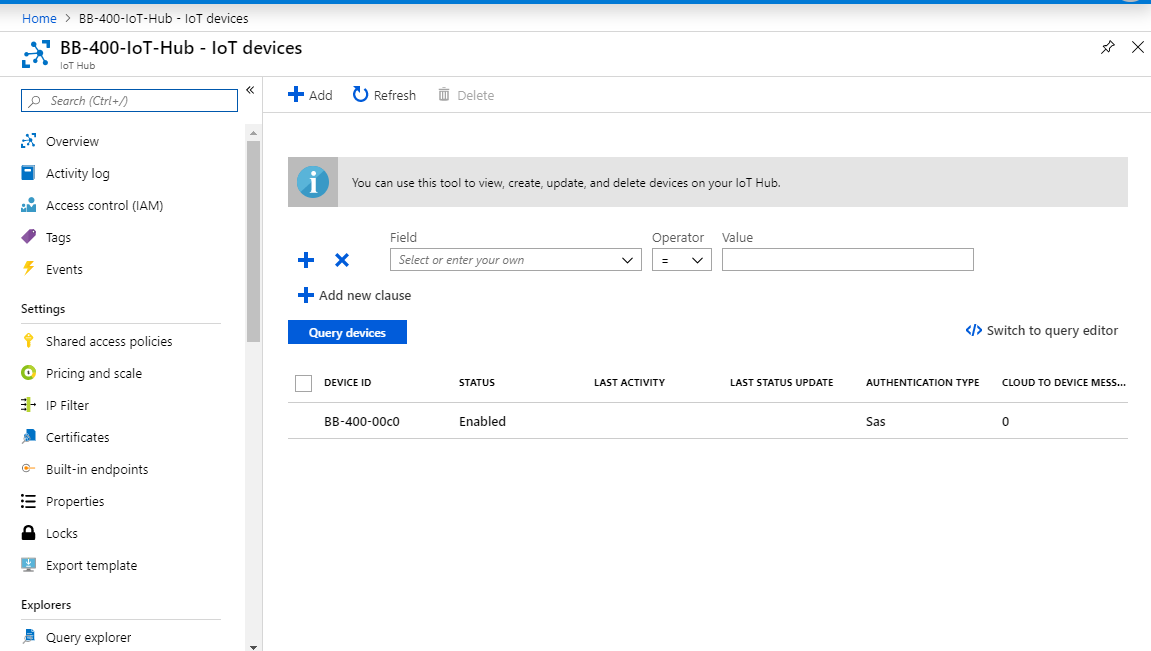Click the Locks padlock icon

pyautogui.click(x=29, y=533)
